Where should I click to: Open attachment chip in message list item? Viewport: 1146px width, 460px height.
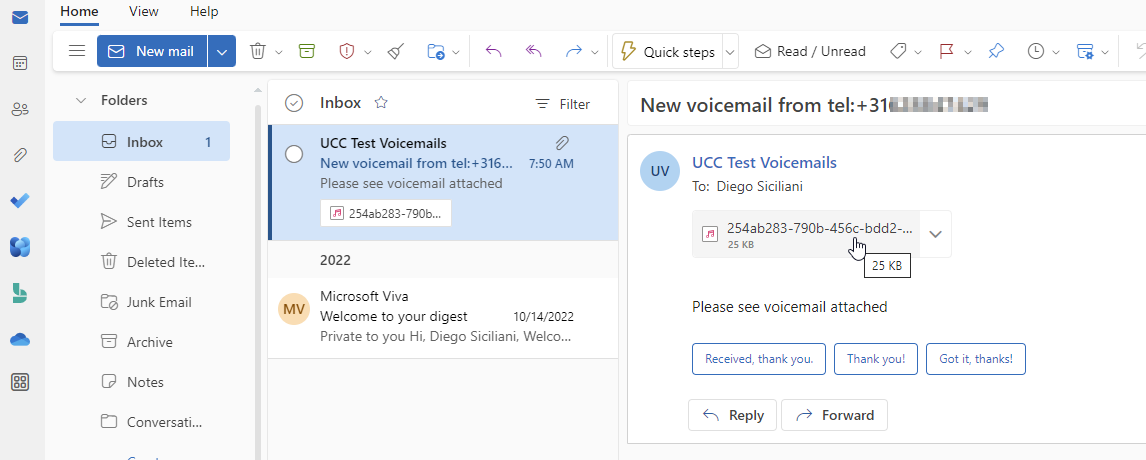(x=386, y=214)
